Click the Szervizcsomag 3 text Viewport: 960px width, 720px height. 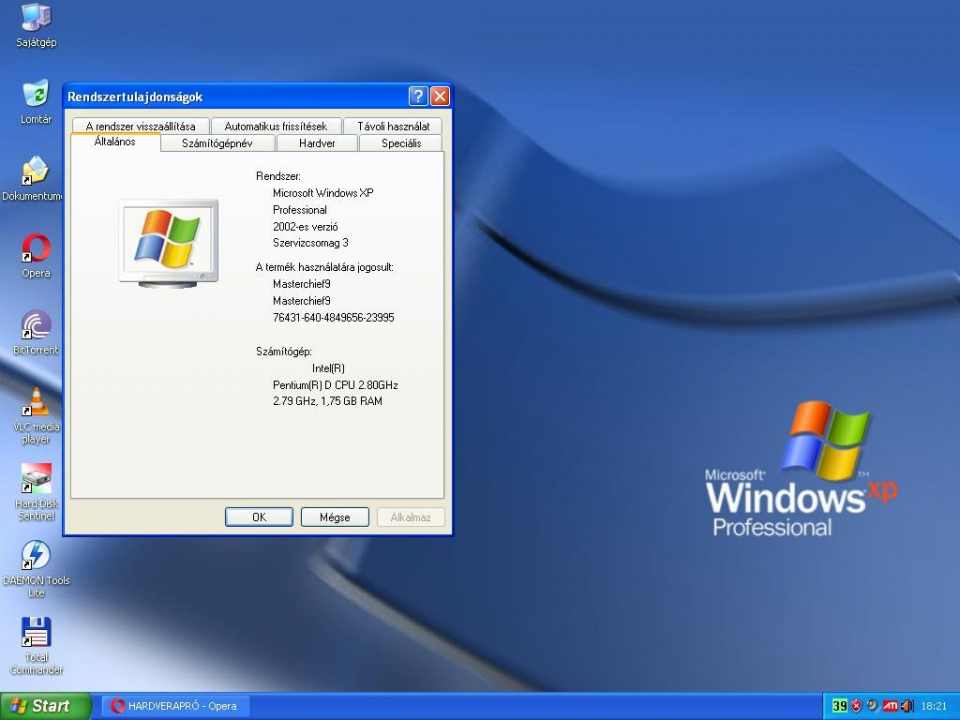[x=310, y=242]
